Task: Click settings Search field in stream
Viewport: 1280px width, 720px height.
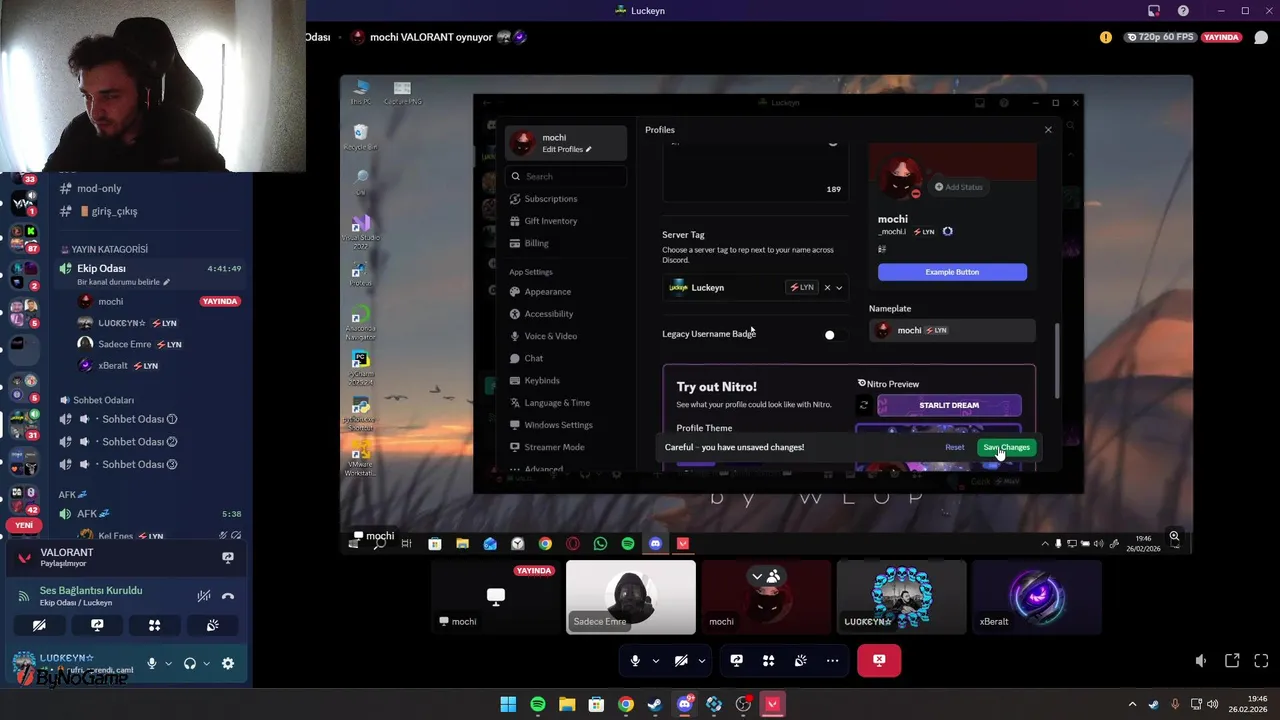Action: [566, 176]
